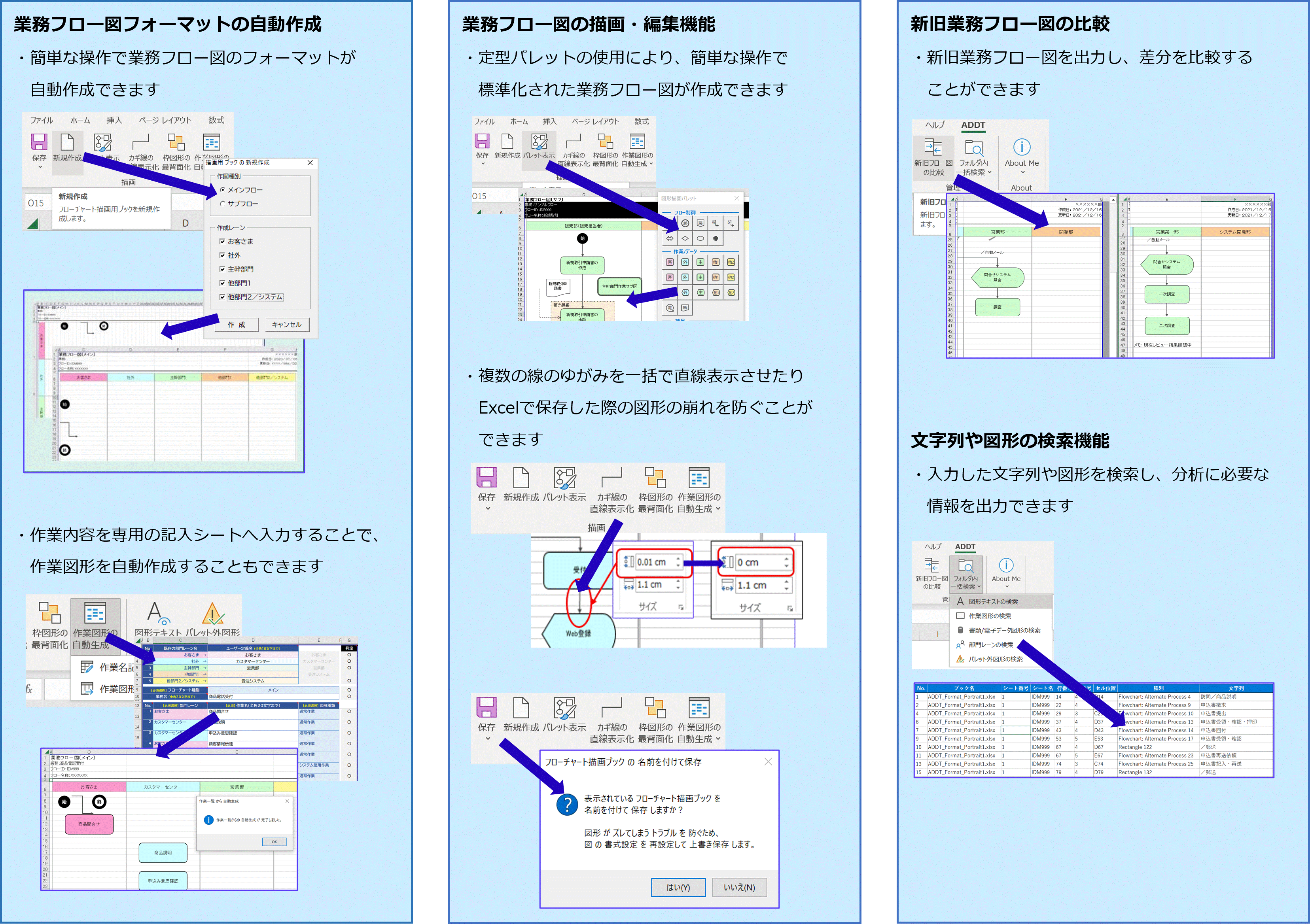
Task: Toggle the 他部門1 lane checkbox
Action: coord(223,283)
